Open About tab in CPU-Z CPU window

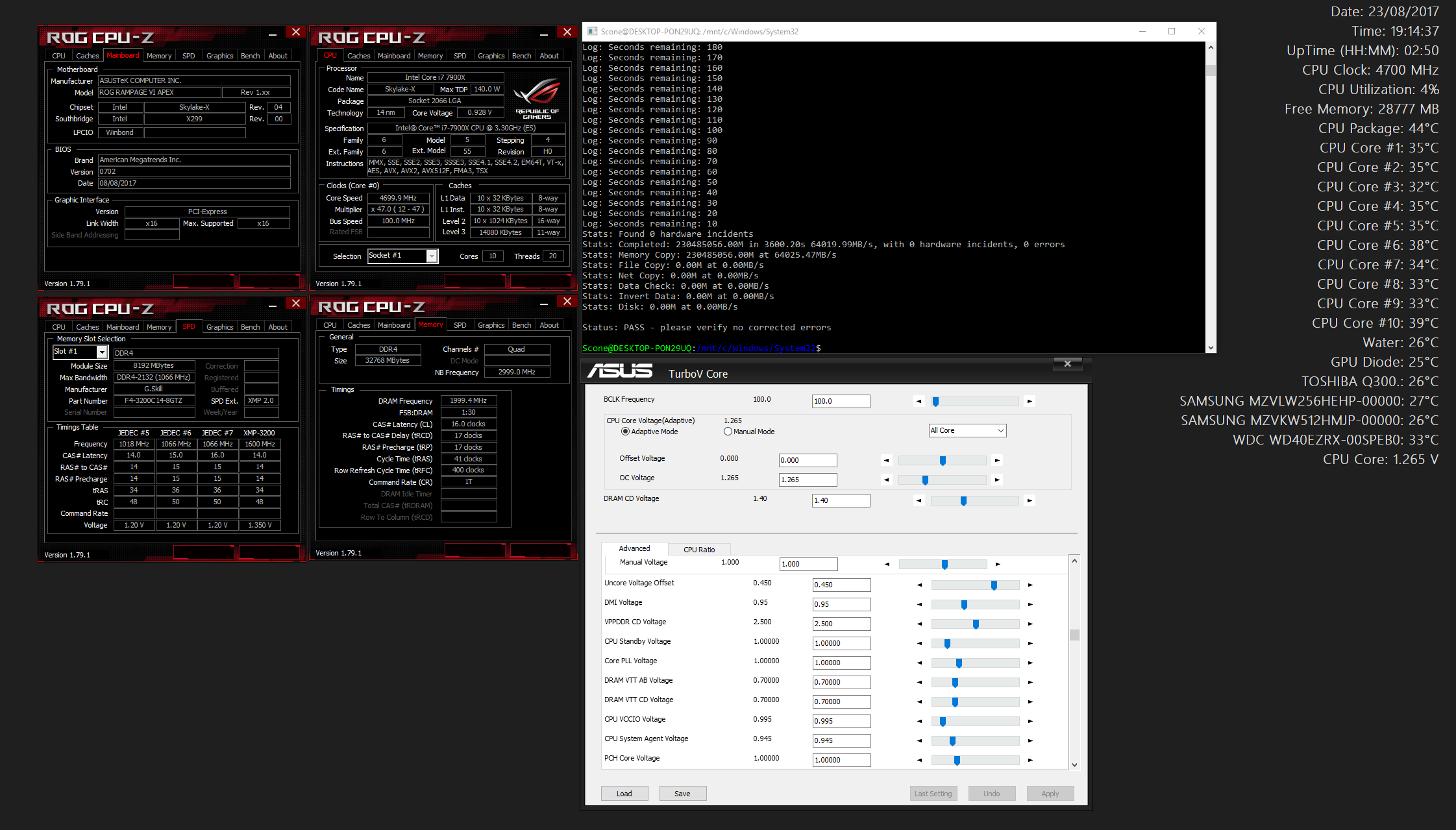click(549, 56)
